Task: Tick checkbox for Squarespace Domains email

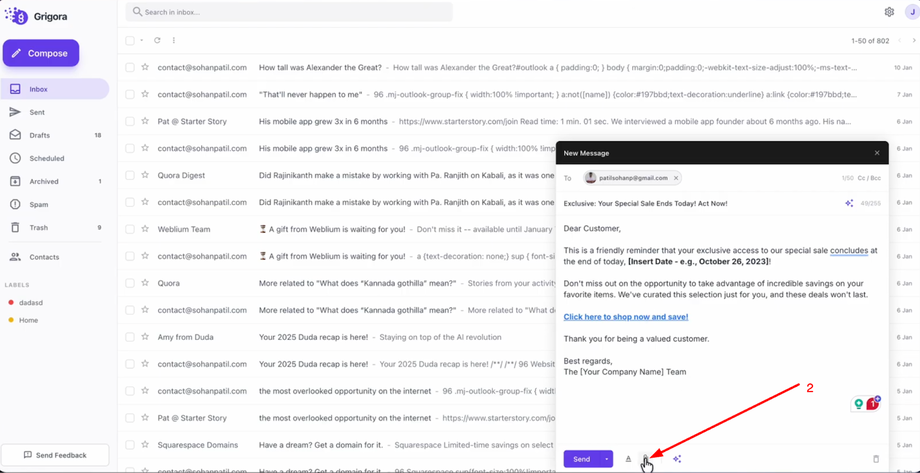Action: (x=130, y=445)
